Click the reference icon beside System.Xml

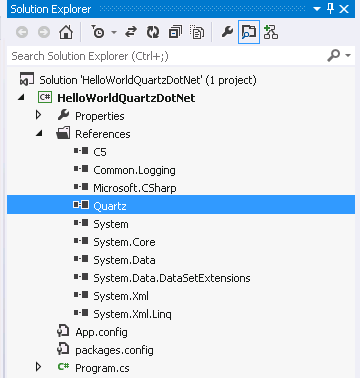coord(81,294)
